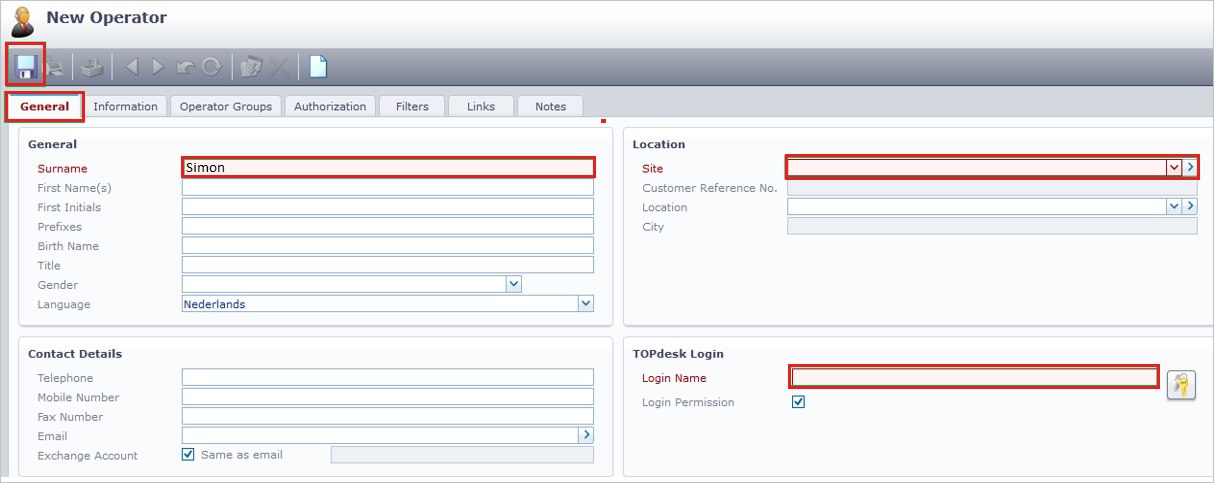Click the New Operator person icon
The height and width of the screenshot is (483, 1214).
22,20
